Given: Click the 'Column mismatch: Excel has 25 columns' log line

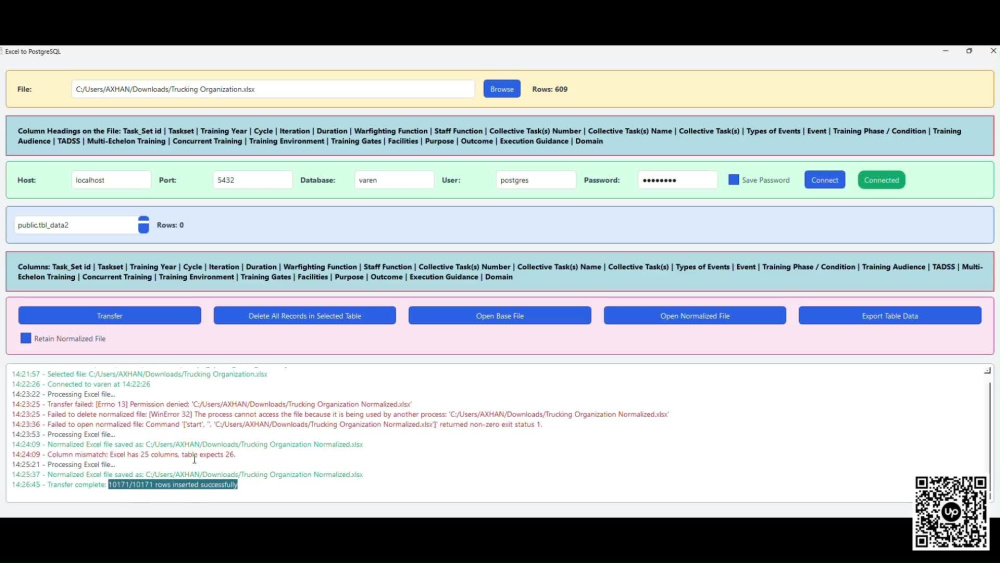Looking at the screenshot, I should click(x=124, y=455).
